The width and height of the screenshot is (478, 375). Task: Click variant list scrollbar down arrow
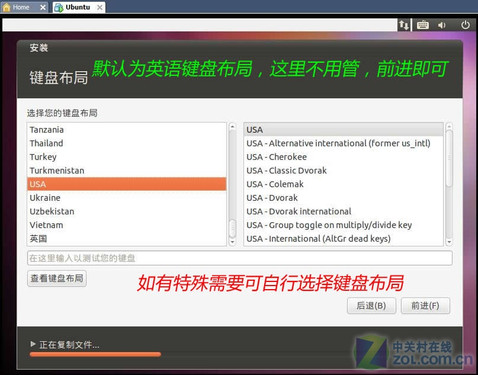(x=449, y=242)
